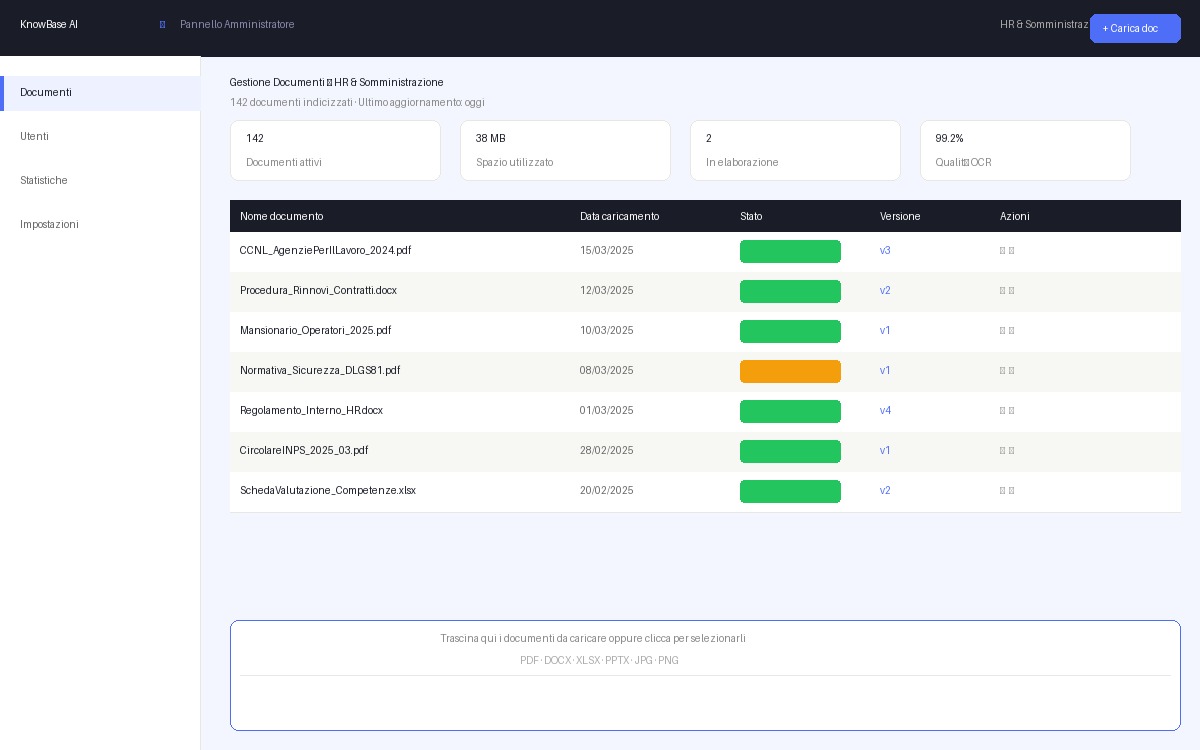Open version v3 link of CCNL document
This screenshot has width=1200, height=750.
885,251
